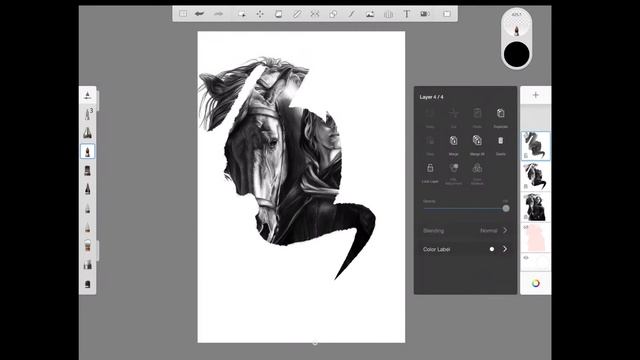Screen dimensions: 640x360
Task: Open the color wheel editor icon
Action: pyautogui.click(x=536, y=283)
